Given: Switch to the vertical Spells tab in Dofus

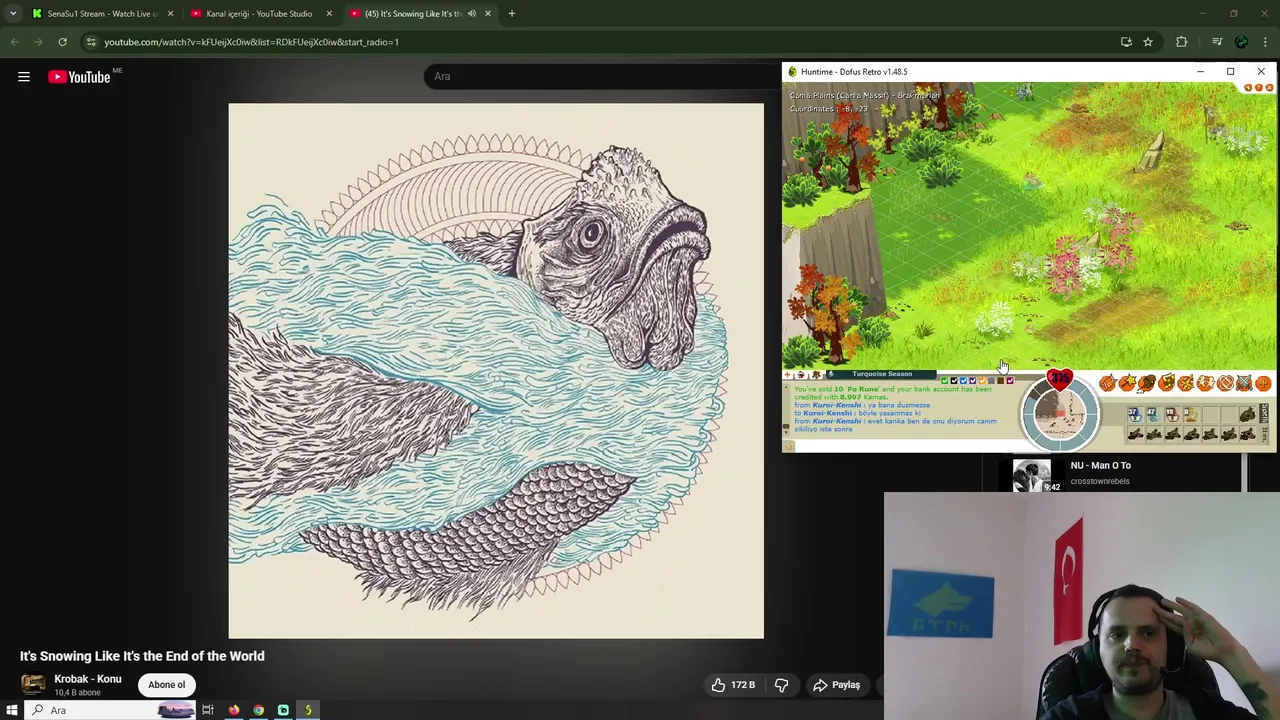Looking at the screenshot, I should [x=1264, y=413].
